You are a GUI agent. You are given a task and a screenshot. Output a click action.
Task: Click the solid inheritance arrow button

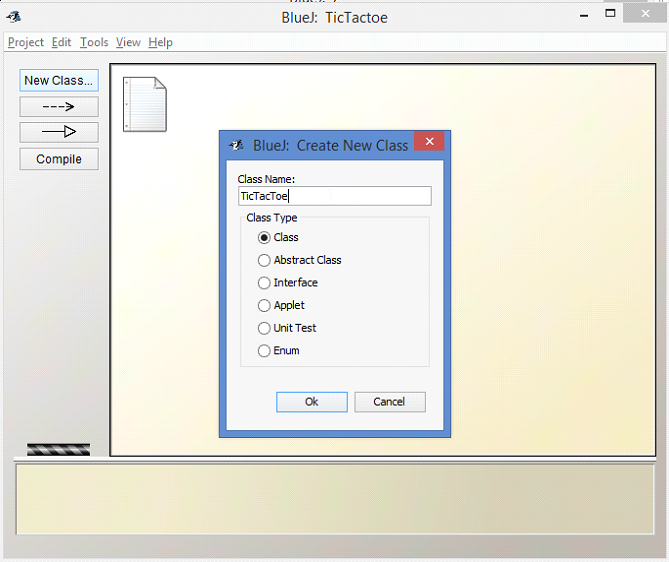tap(59, 132)
